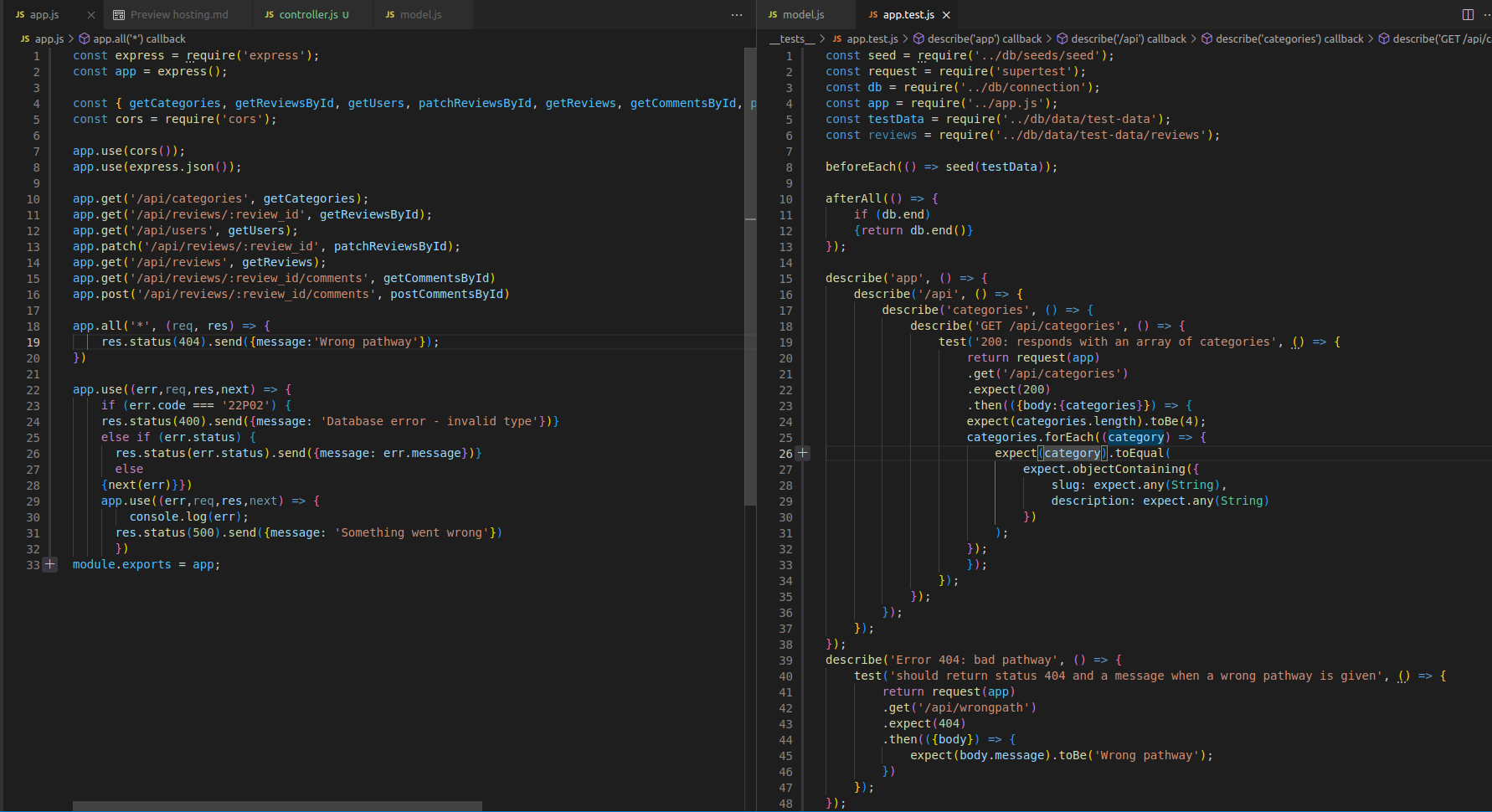
Task: Click vertical scrollbar of app.js editor
Action: [750, 276]
